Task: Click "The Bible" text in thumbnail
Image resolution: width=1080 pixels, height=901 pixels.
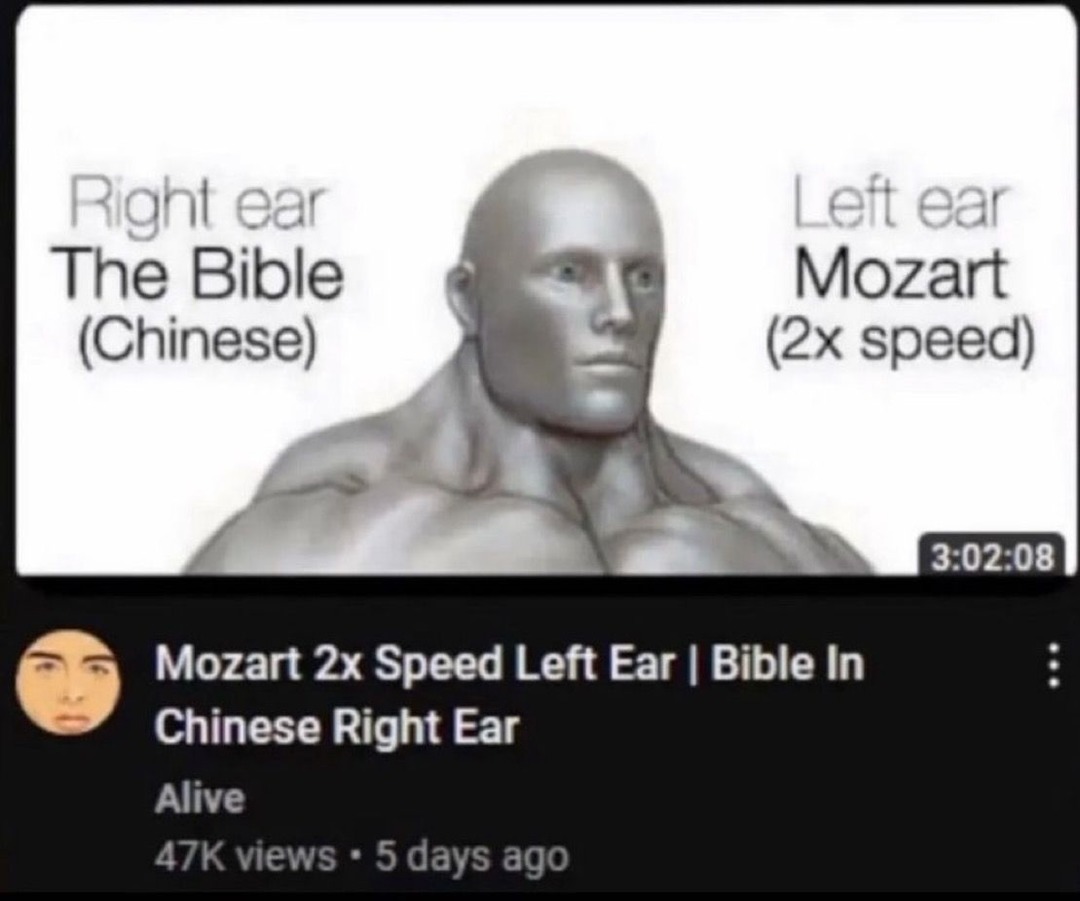Action: point(198,274)
